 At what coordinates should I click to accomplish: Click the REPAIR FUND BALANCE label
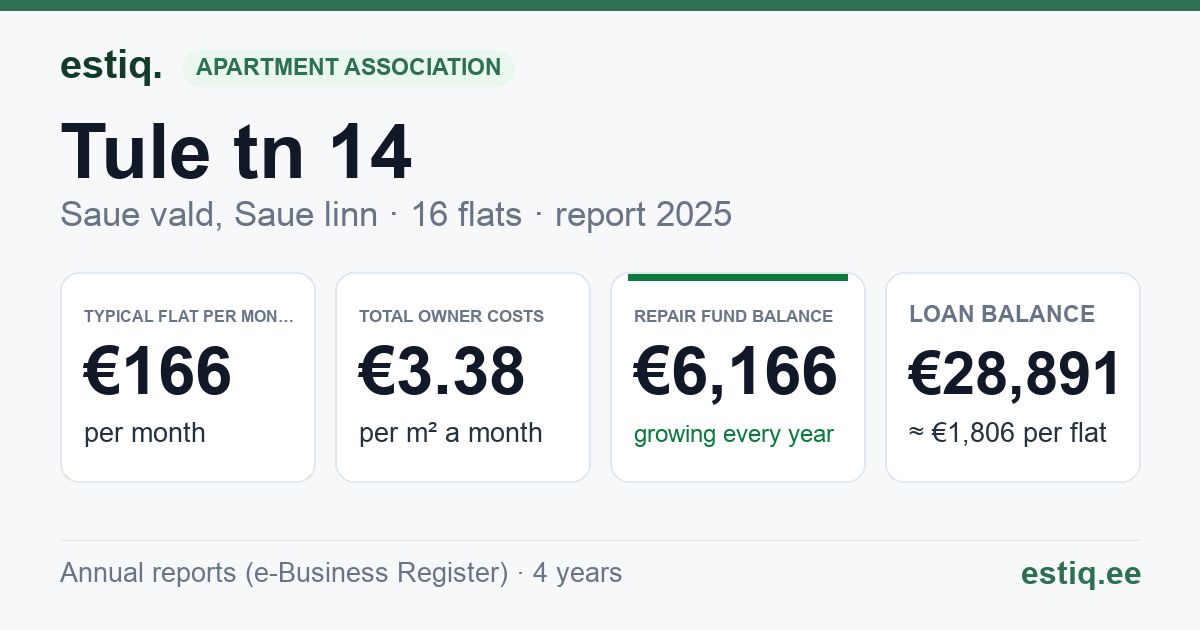coord(733,316)
